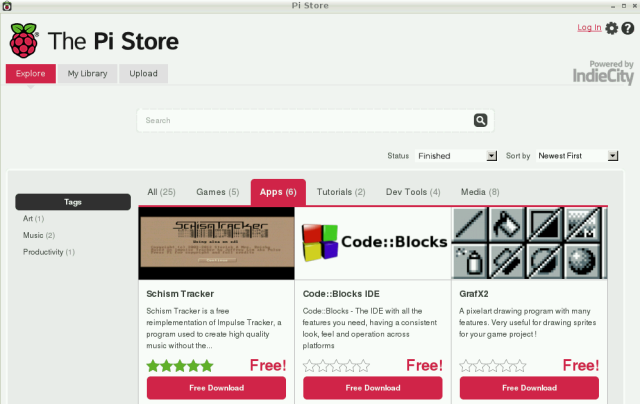Screen dimensions: 640x404
Task: Click the Code::Blocks IDE description text
Action: [x=370, y=328]
